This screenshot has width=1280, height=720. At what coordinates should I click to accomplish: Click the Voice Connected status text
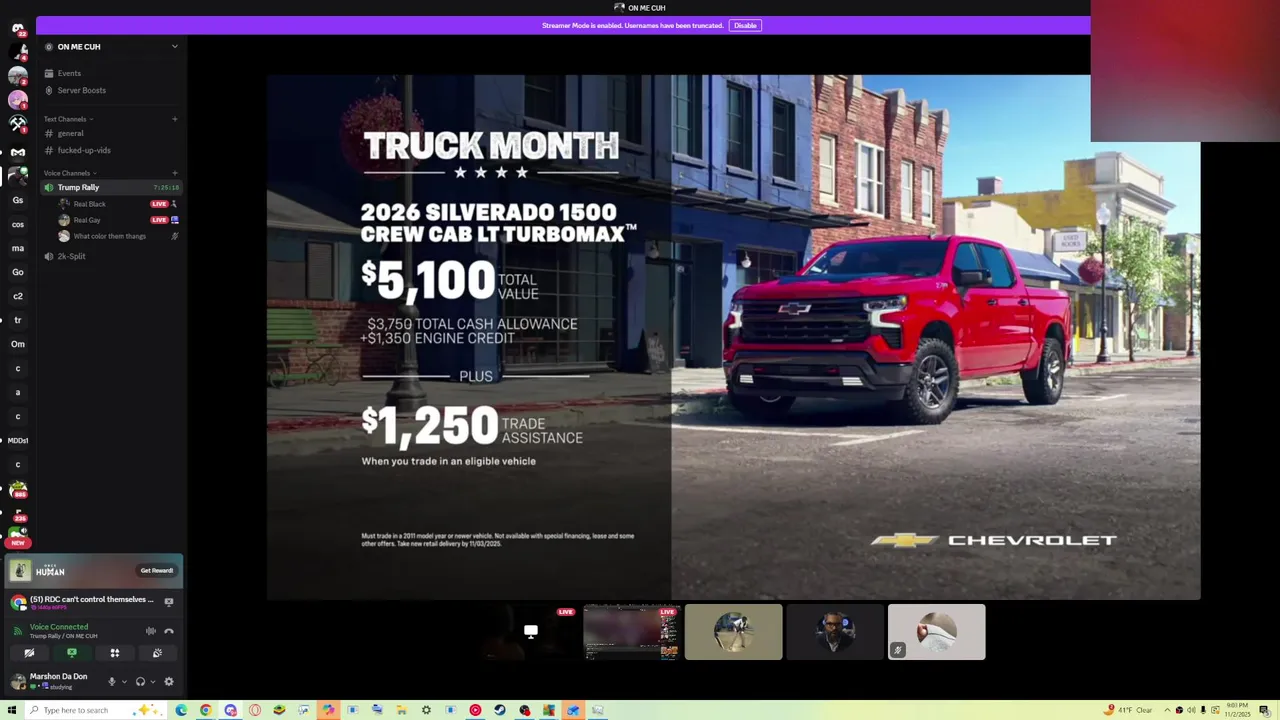pyautogui.click(x=59, y=627)
